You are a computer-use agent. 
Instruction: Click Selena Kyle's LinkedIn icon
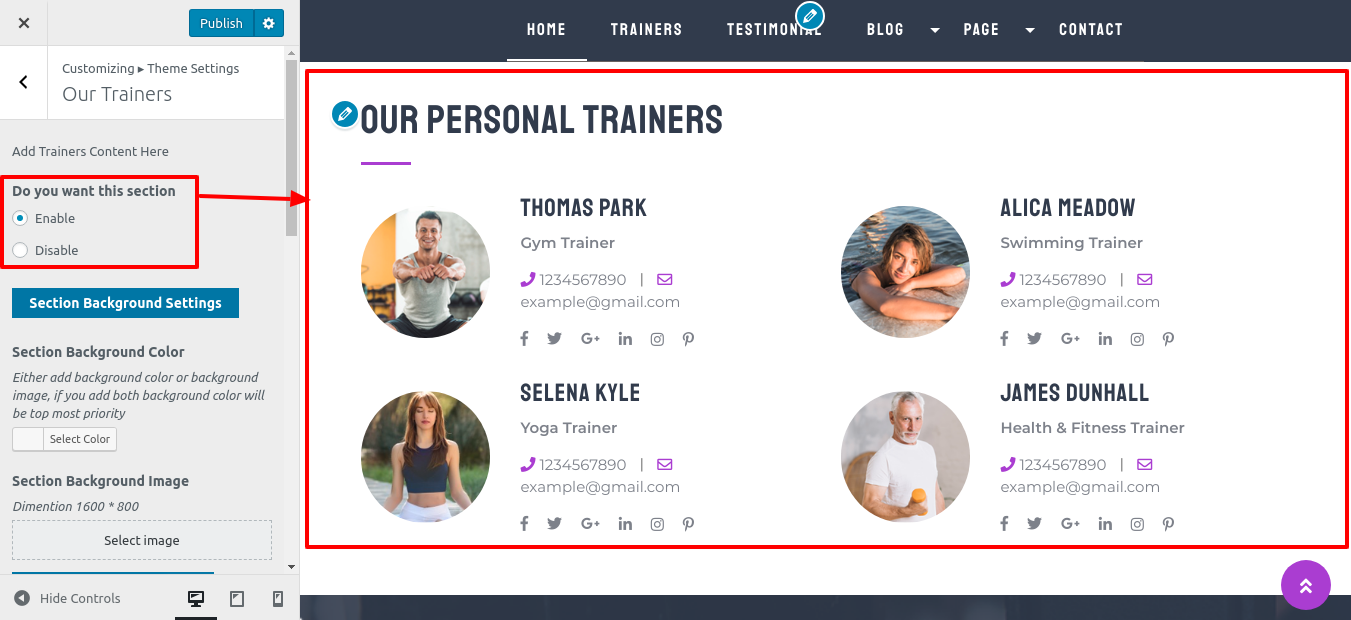pyautogui.click(x=625, y=524)
